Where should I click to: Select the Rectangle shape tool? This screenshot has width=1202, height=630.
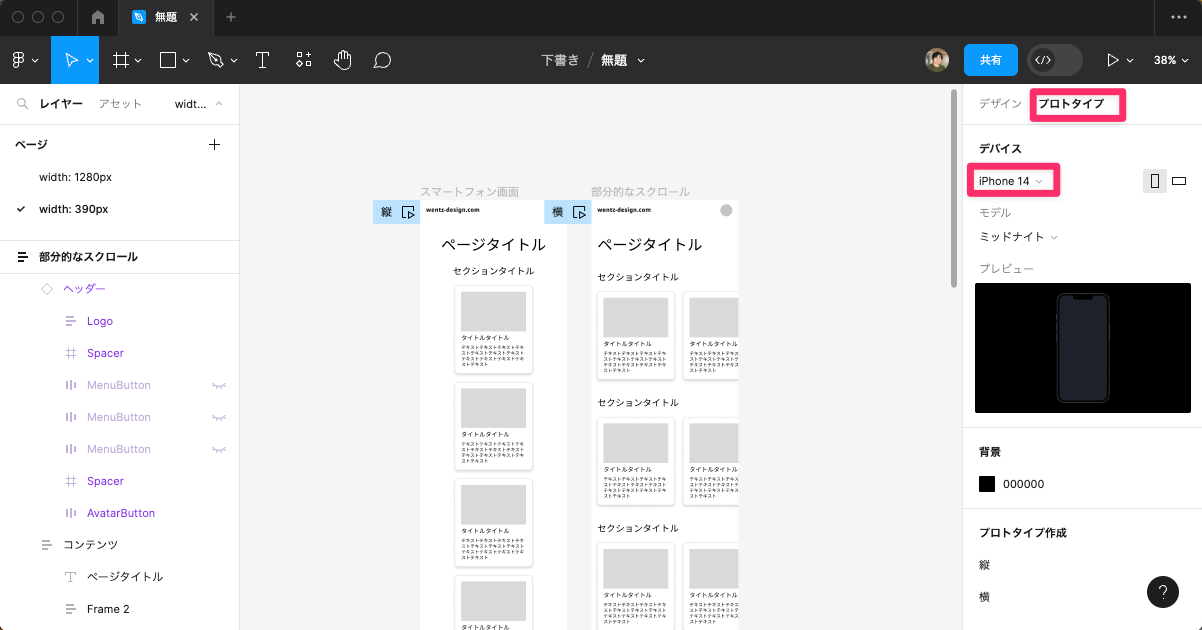[x=168, y=60]
